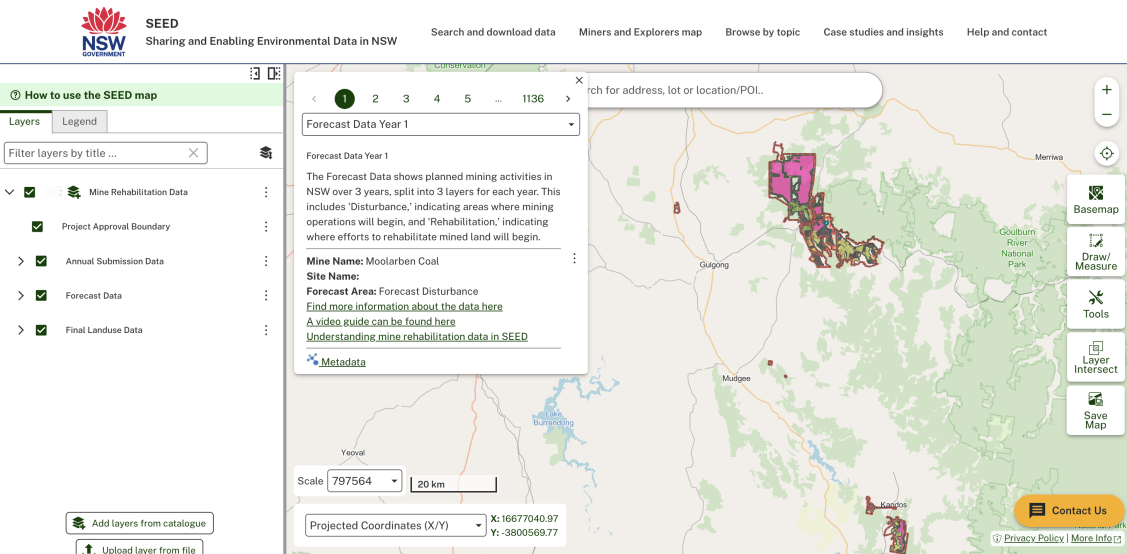Click the Save Map tool
1127x554 pixels.
[x=1095, y=410]
